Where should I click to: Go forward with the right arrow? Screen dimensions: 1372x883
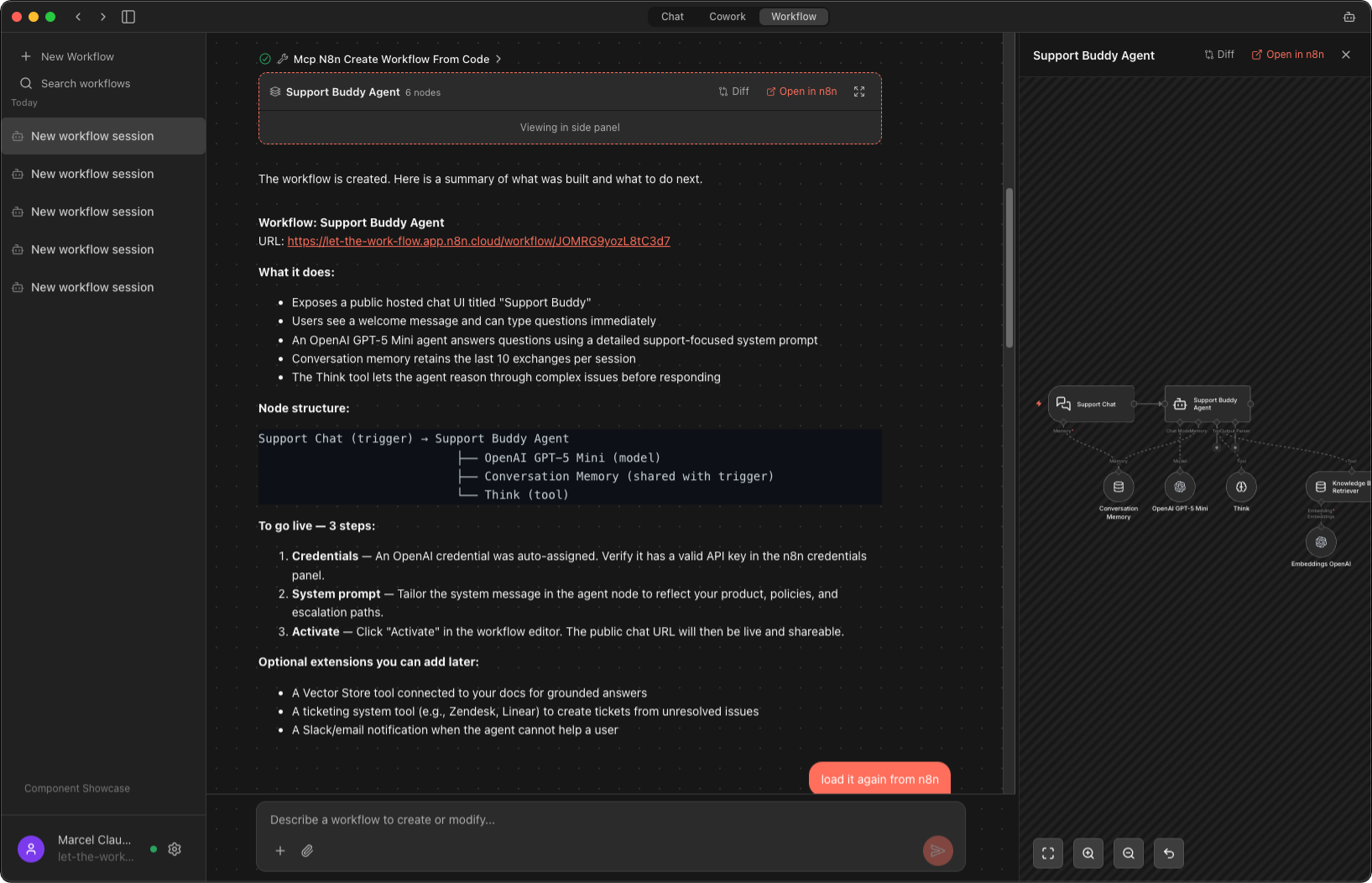coord(102,17)
